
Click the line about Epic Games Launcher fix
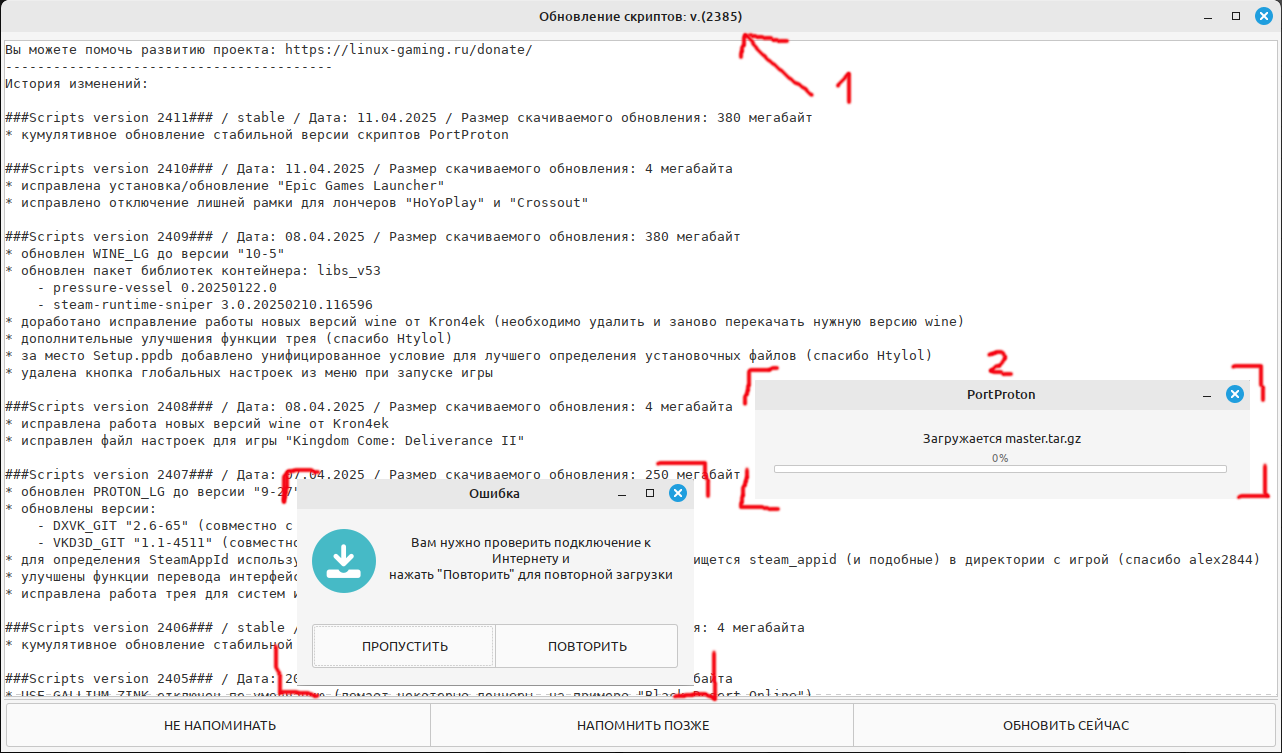pyautogui.click(x=225, y=186)
